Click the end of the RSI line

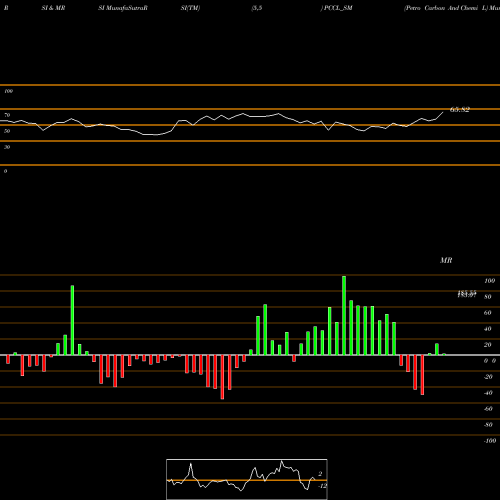pyautogui.click(x=443, y=112)
